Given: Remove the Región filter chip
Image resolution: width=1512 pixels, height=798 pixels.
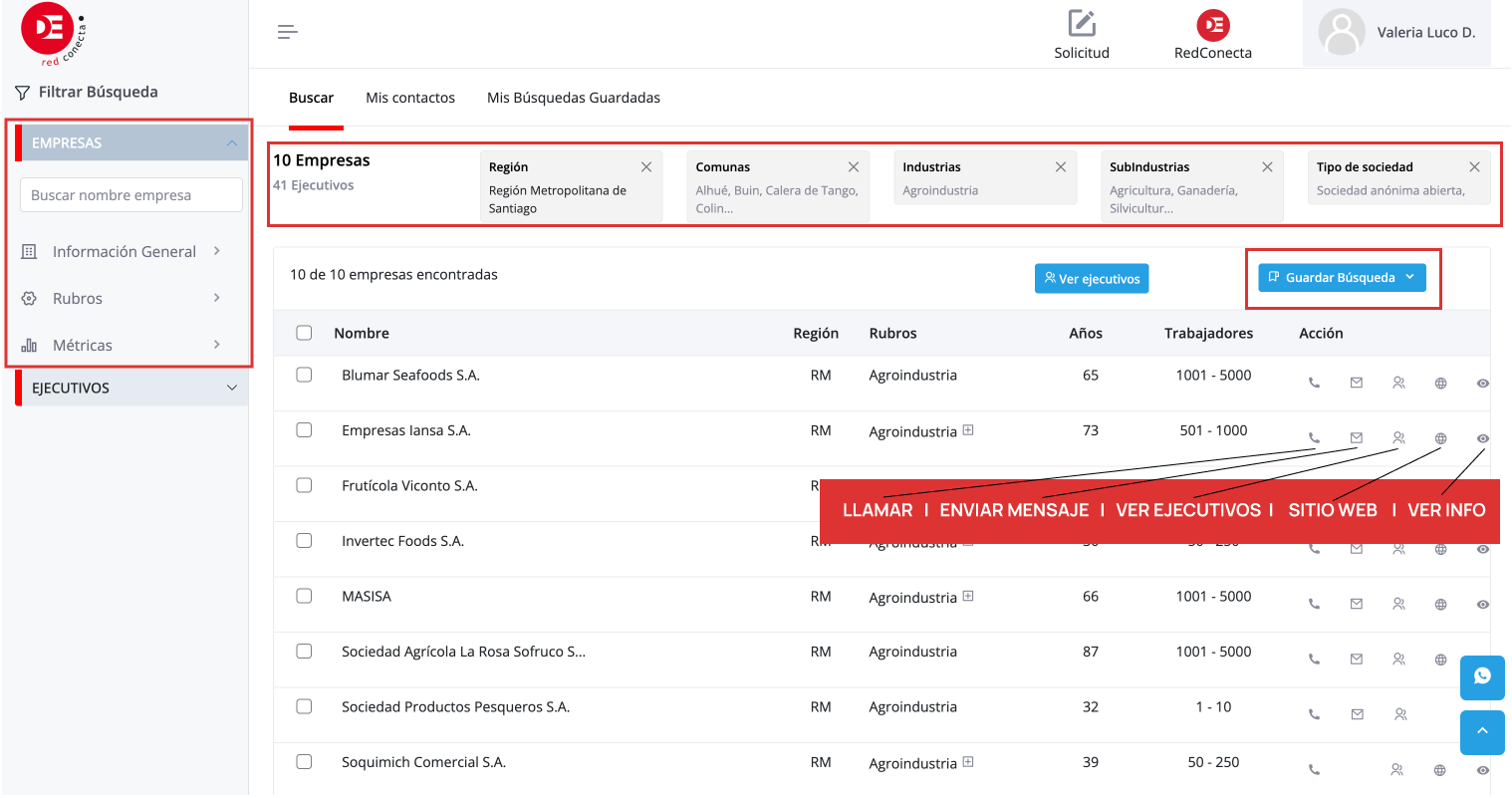Looking at the screenshot, I should coord(646,167).
